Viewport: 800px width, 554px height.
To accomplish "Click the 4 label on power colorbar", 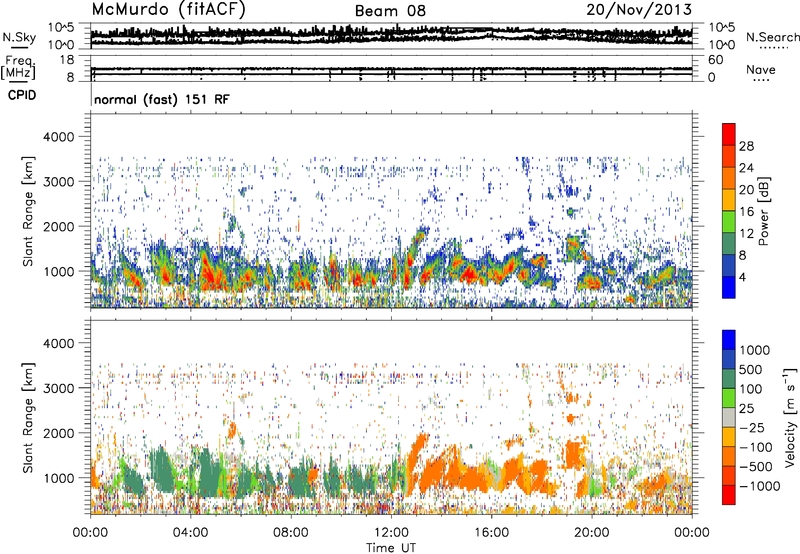I will tap(743, 278).
